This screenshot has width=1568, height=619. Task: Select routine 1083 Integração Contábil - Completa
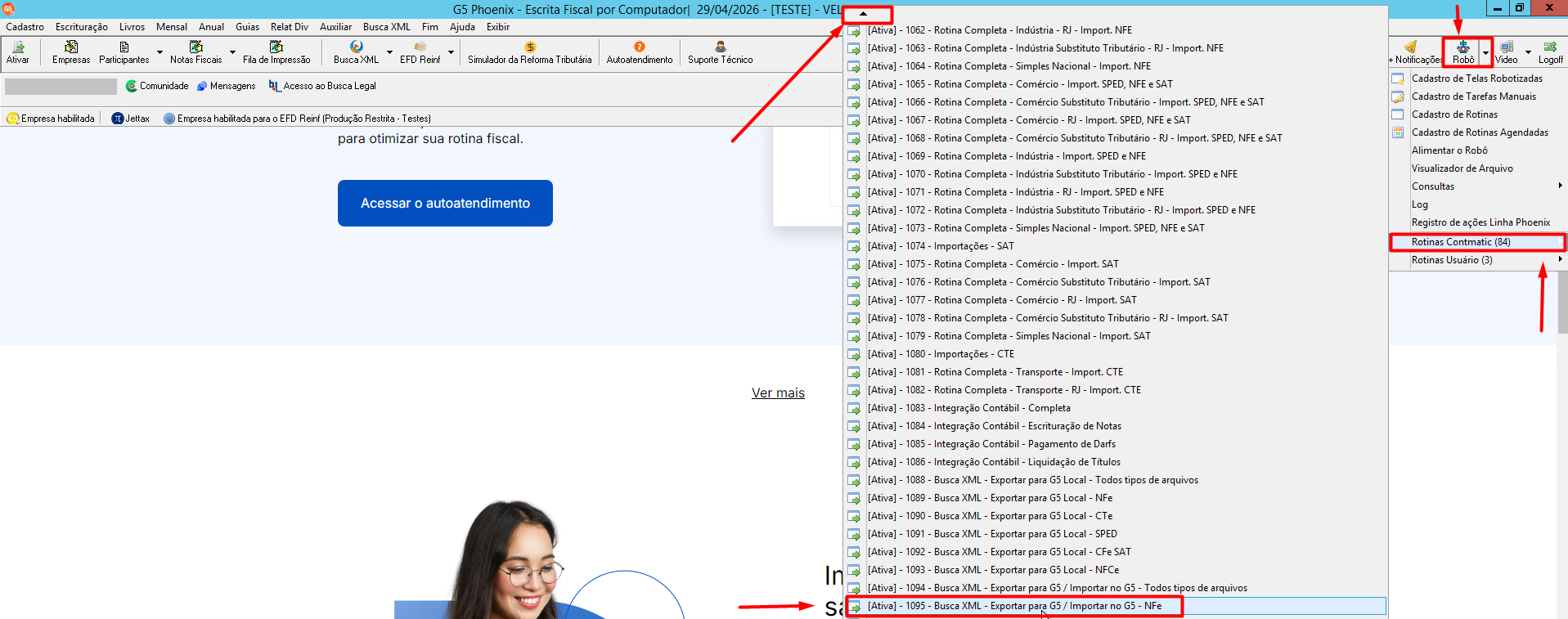1116,409
